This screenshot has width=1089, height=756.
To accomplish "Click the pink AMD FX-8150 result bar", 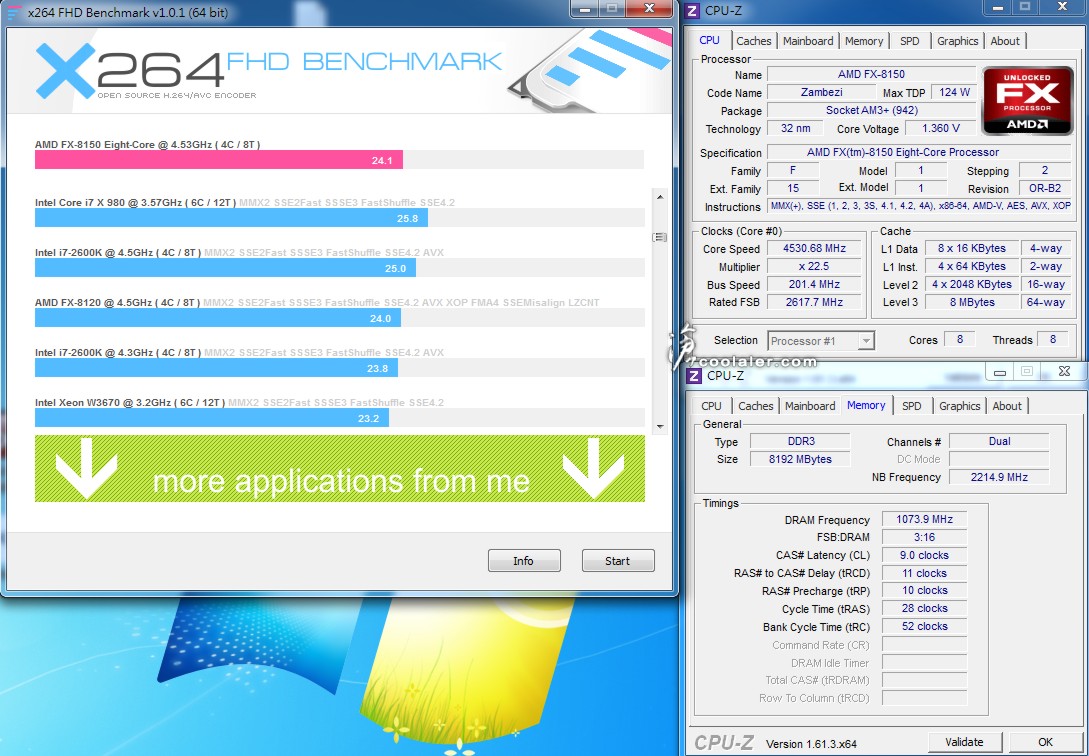I will [219, 160].
